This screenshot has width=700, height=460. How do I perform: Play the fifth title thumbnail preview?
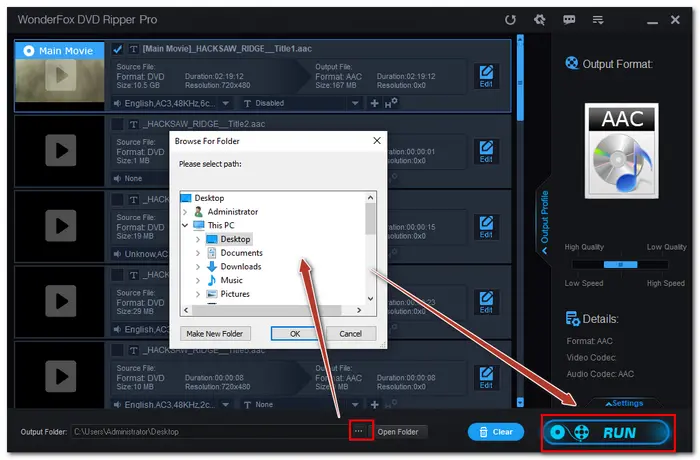(x=61, y=377)
